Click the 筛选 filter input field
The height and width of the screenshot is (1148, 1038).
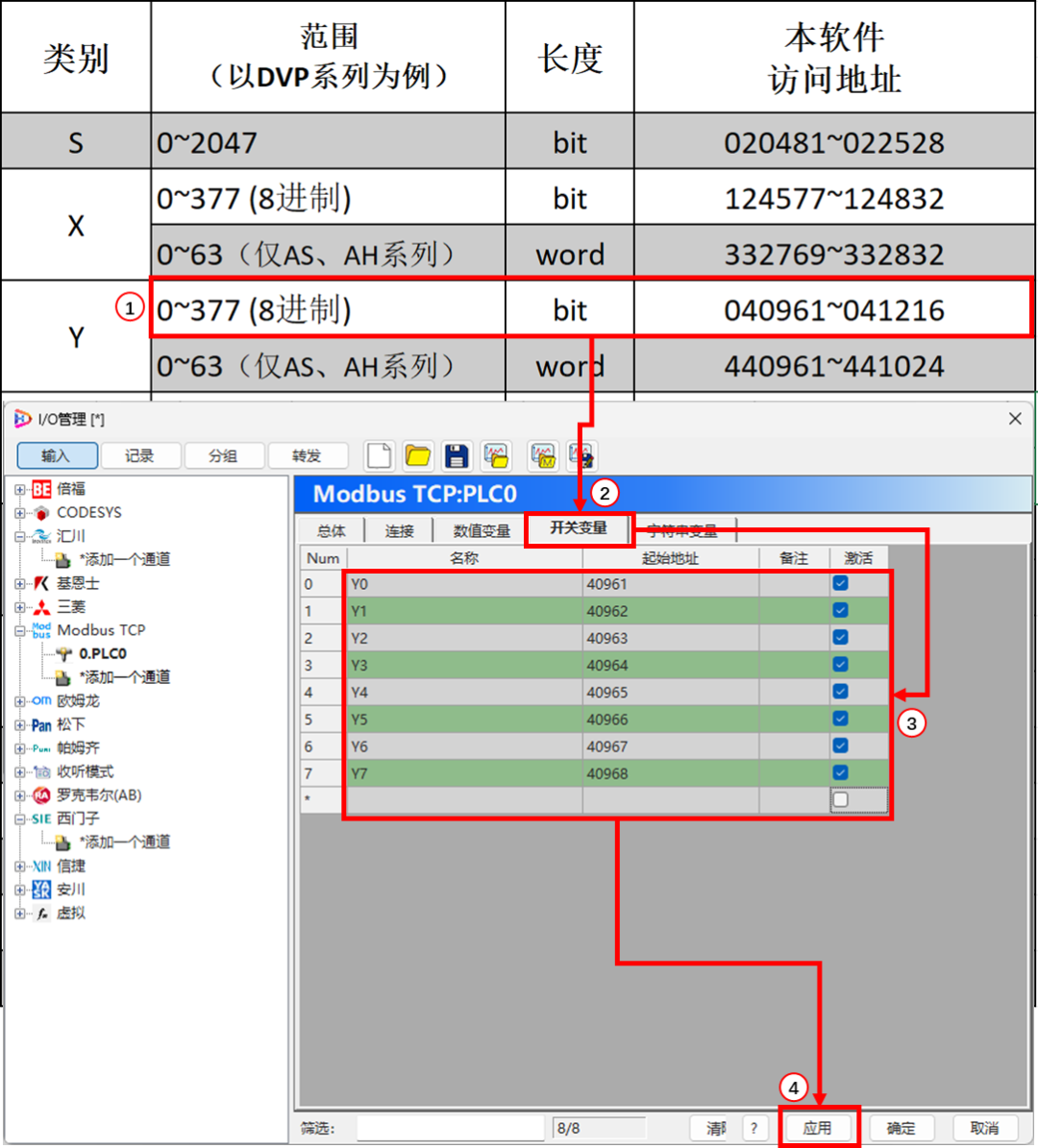click(x=449, y=1128)
